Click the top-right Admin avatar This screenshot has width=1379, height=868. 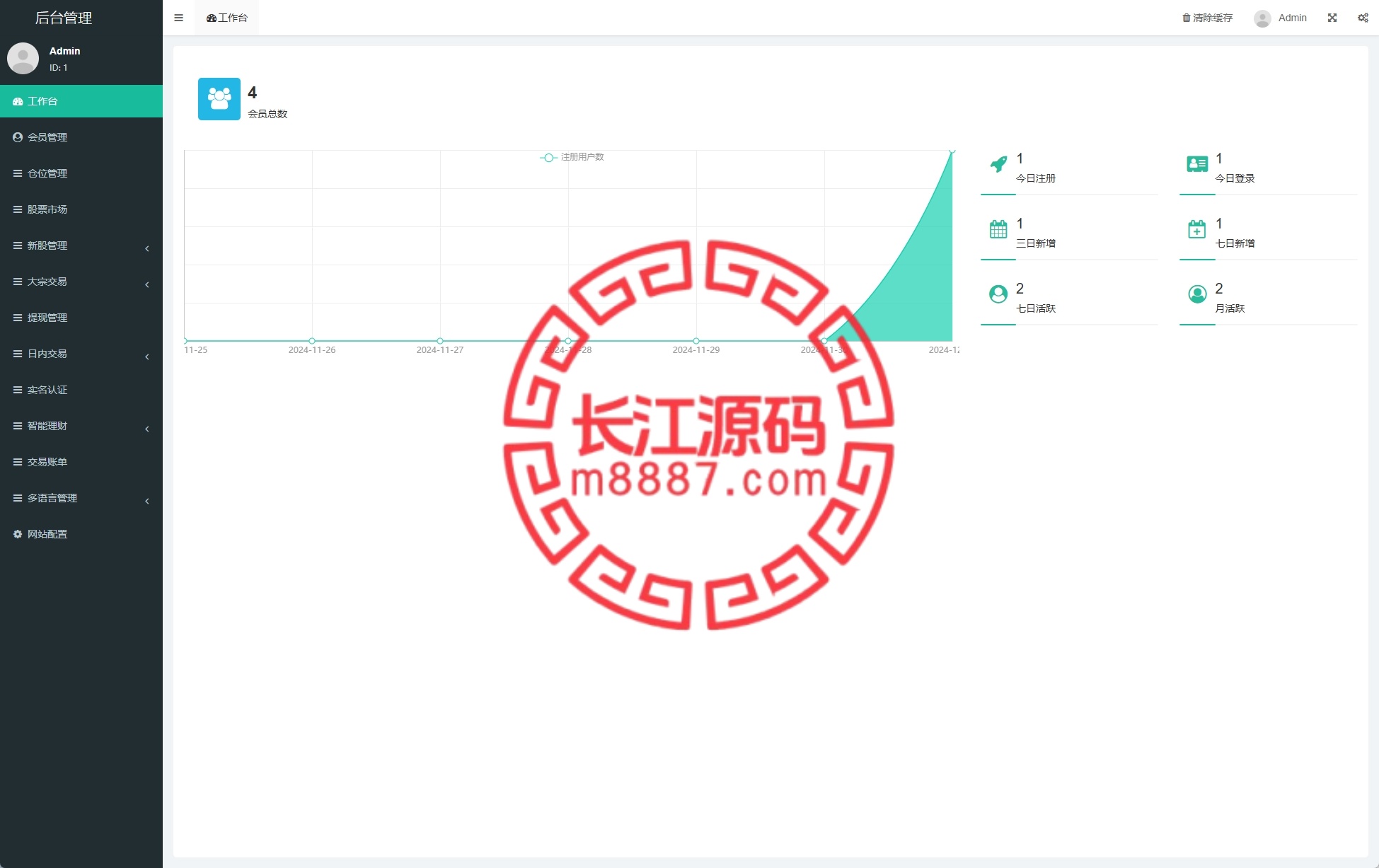pyautogui.click(x=1262, y=18)
